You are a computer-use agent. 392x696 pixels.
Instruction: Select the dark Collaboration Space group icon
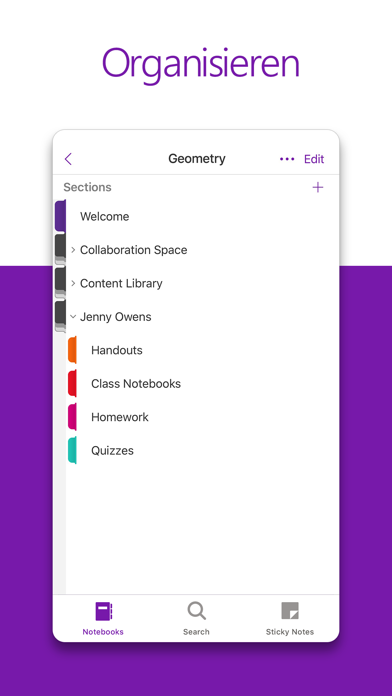[60, 249]
